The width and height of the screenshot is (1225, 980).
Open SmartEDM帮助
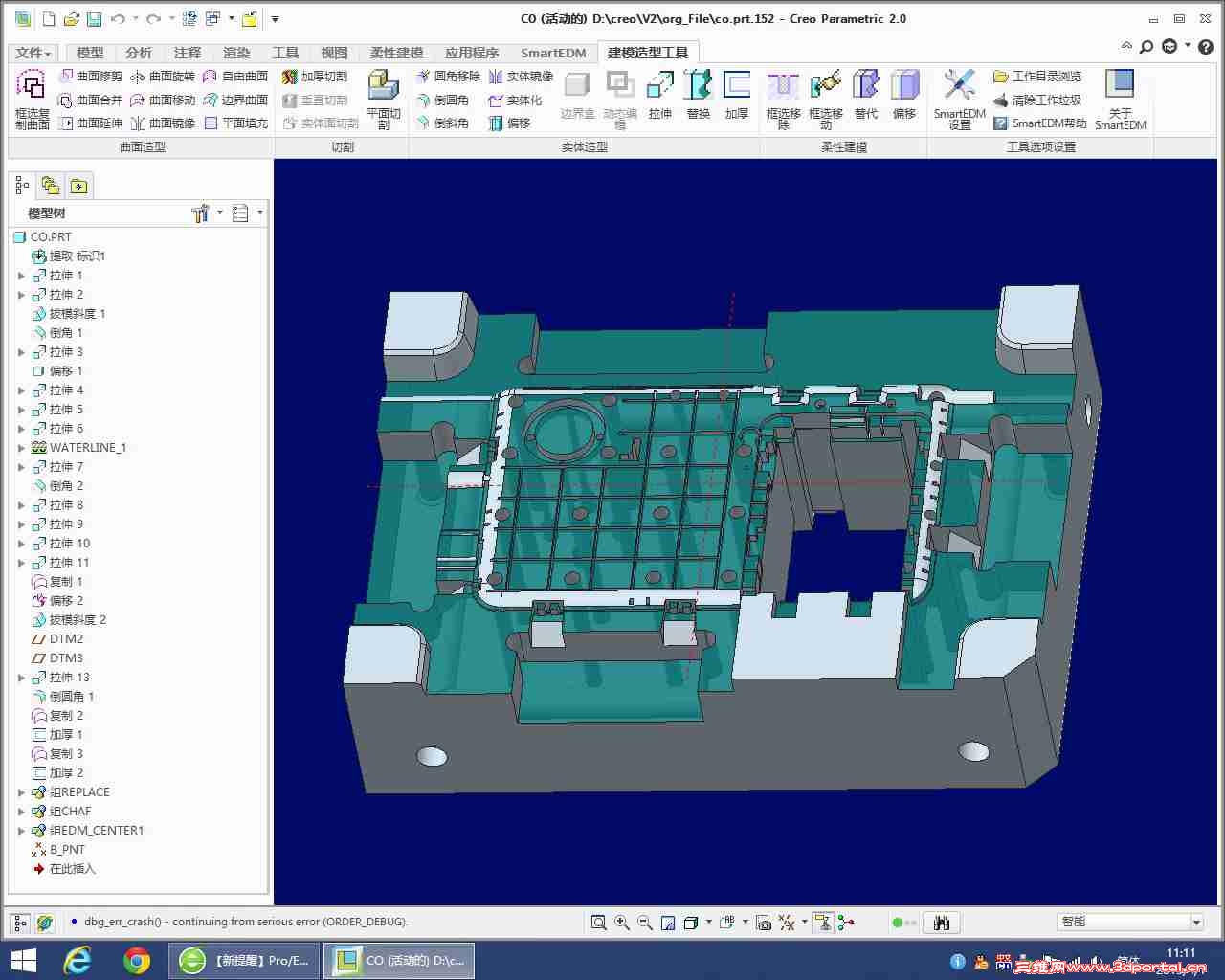(1040, 122)
